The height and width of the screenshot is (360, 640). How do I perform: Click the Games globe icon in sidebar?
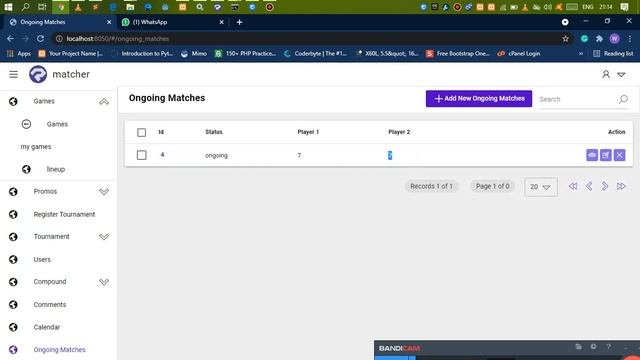13,102
